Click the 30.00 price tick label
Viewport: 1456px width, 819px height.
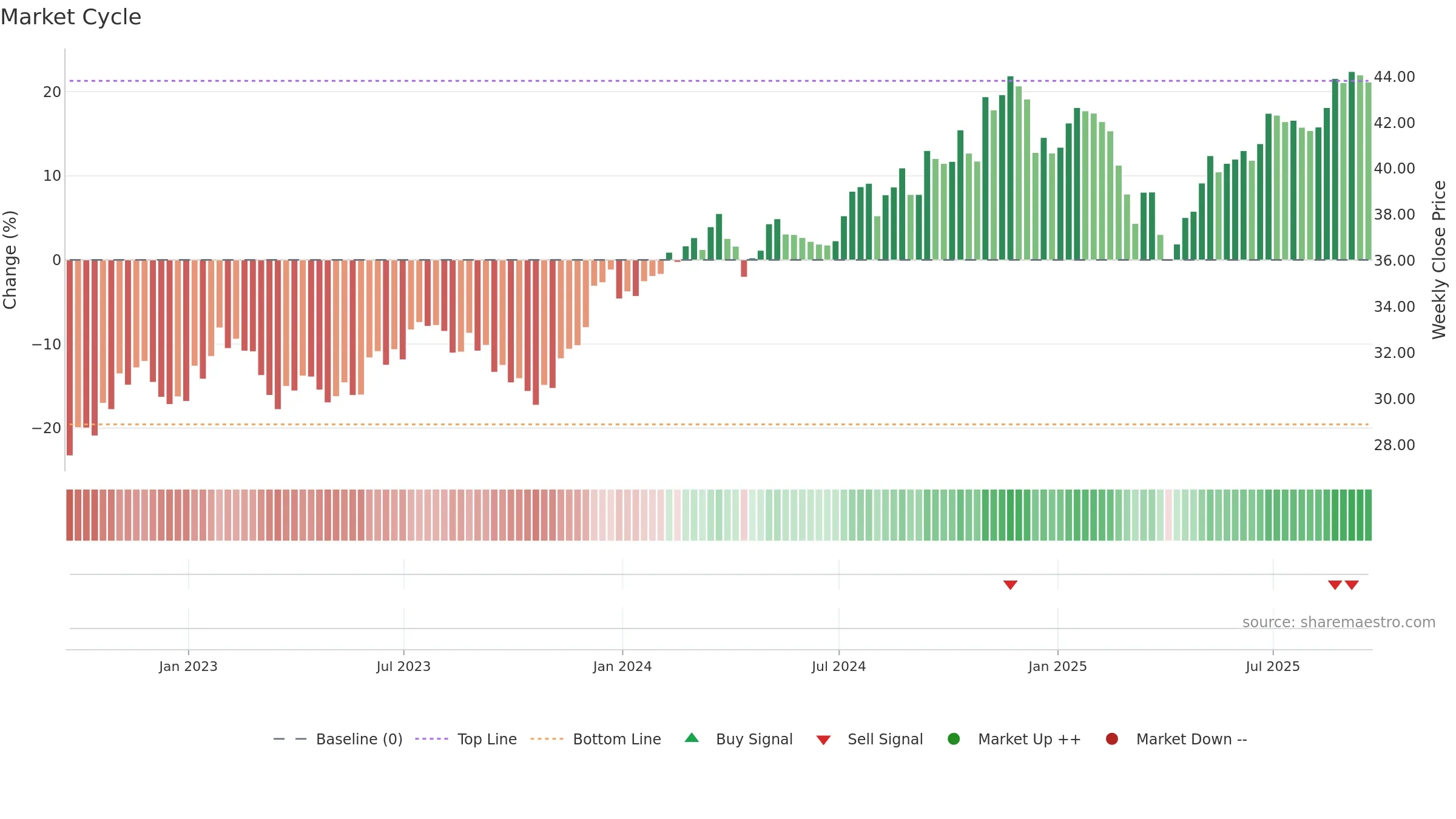coord(1394,399)
